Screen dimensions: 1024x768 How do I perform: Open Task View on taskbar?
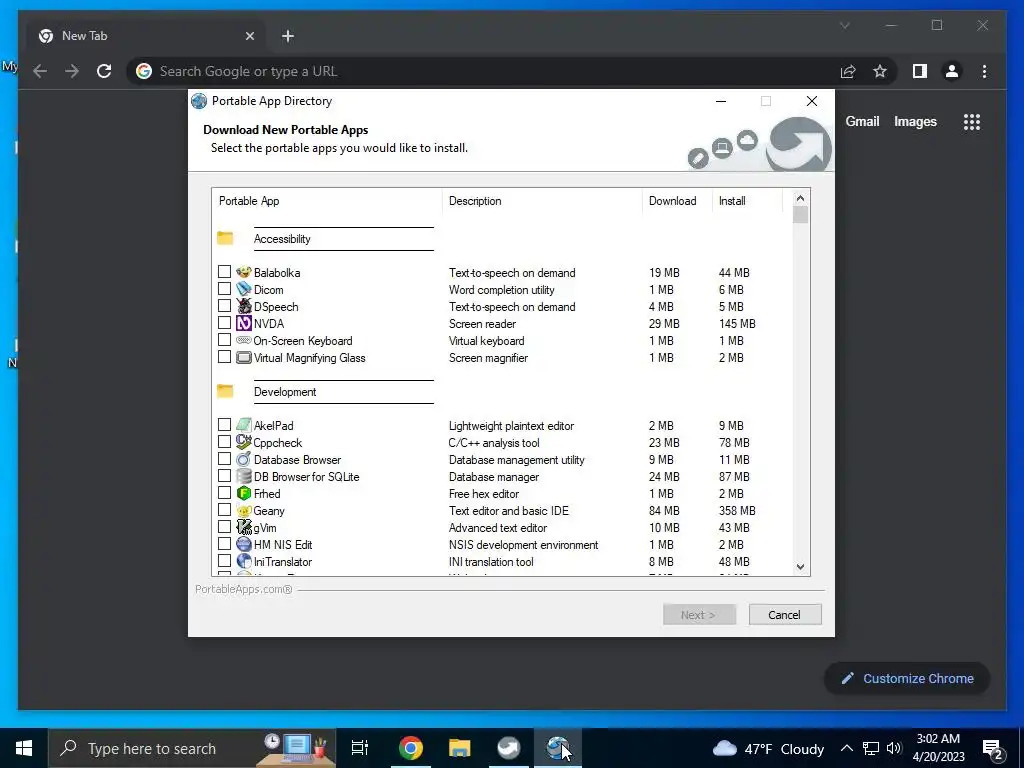(x=360, y=748)
